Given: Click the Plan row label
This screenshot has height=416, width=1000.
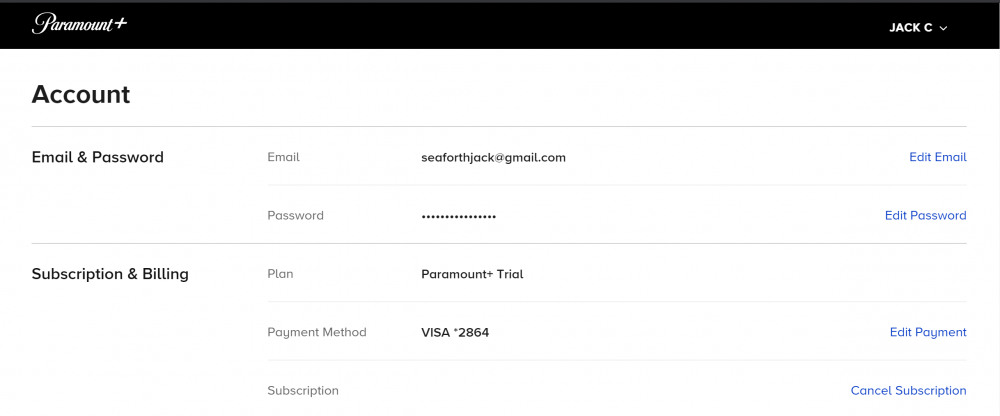Looking at the screenshot, I should 280,274.
